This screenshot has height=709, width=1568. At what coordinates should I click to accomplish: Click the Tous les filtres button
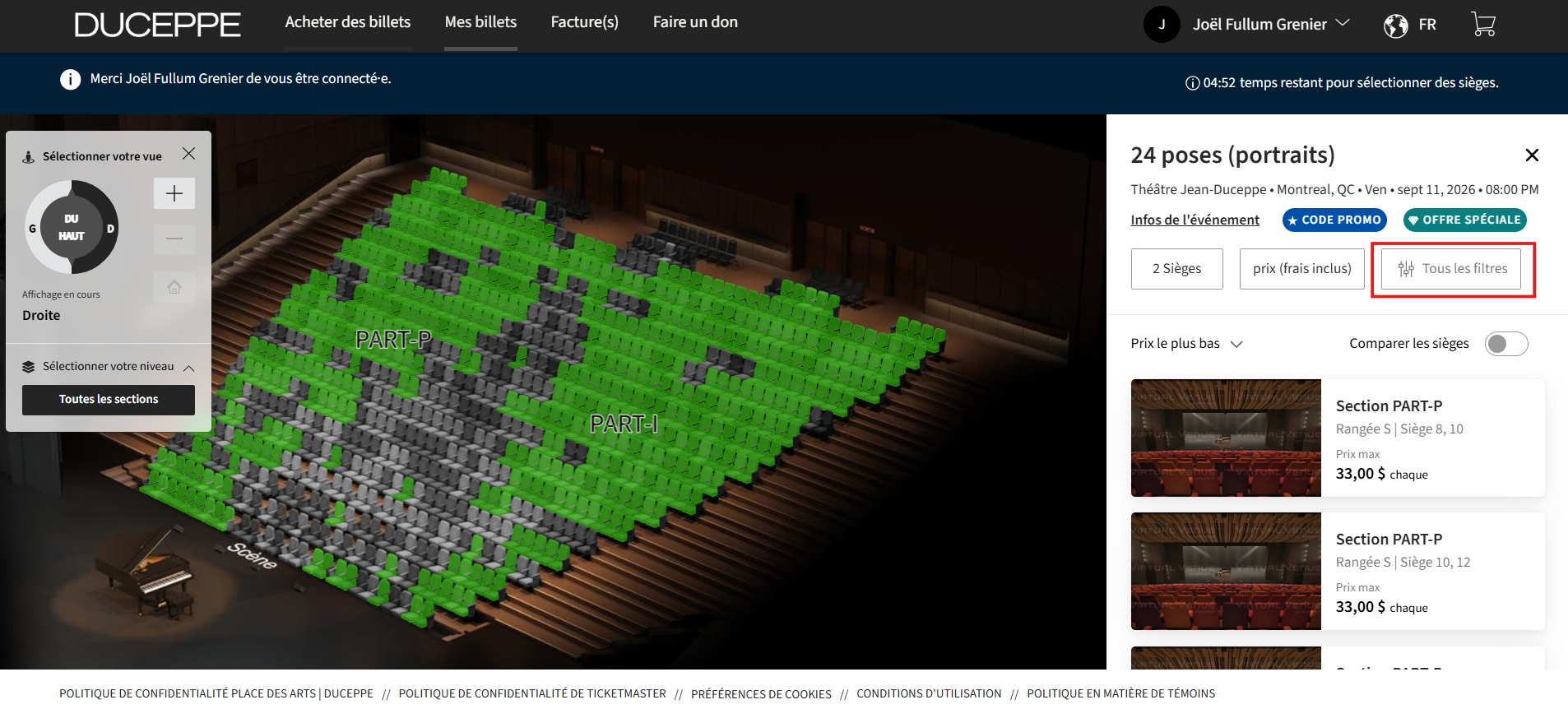tap(1453, 269)
